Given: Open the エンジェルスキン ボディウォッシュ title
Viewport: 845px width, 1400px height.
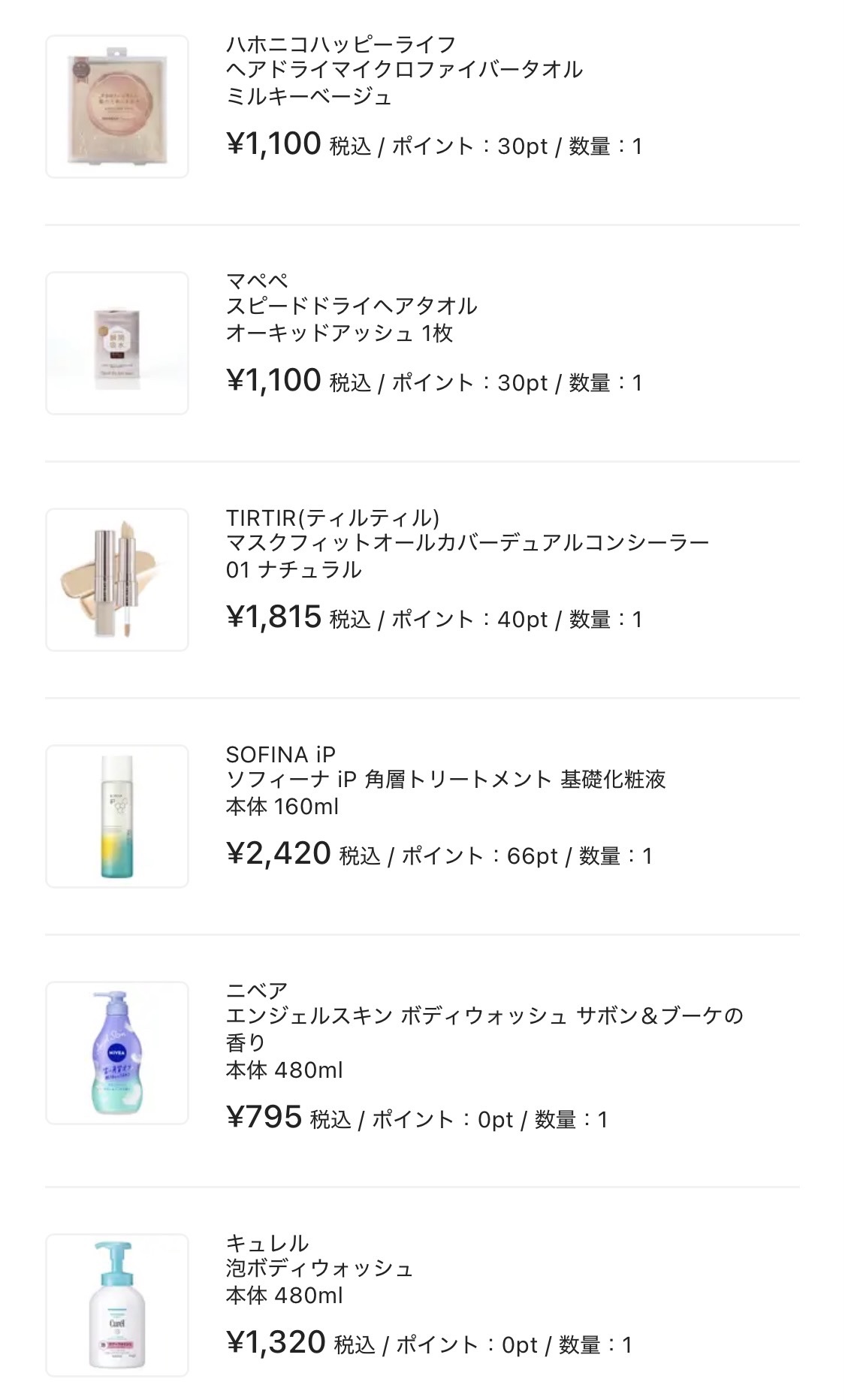Looking at the screenshot, I should point(484,1016).
